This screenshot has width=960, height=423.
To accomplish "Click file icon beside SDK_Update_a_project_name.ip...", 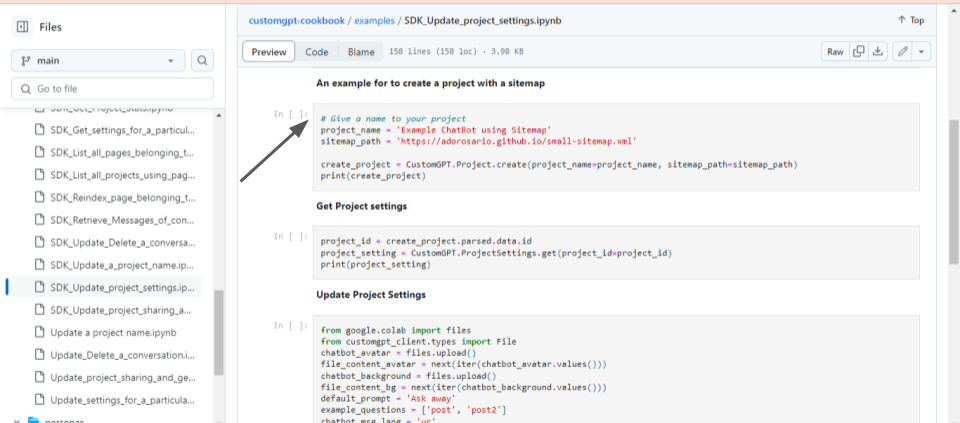I will coord(40,265).
